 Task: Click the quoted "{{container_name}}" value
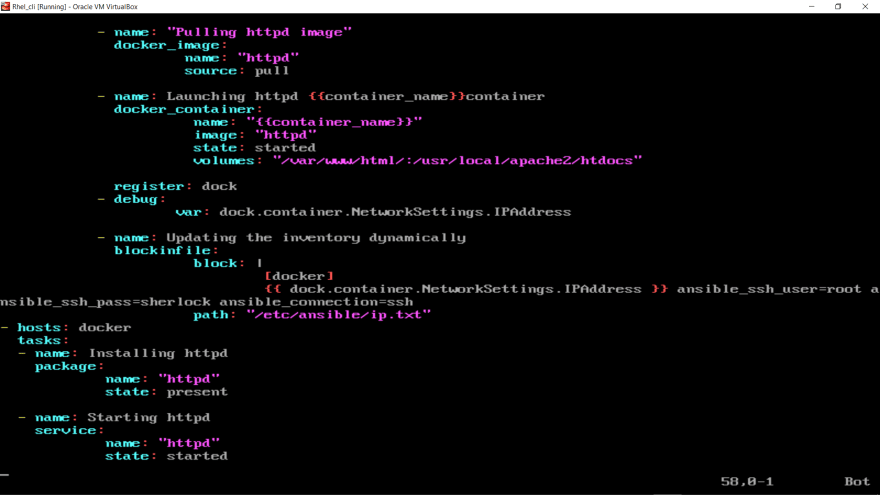click(334, 122)
